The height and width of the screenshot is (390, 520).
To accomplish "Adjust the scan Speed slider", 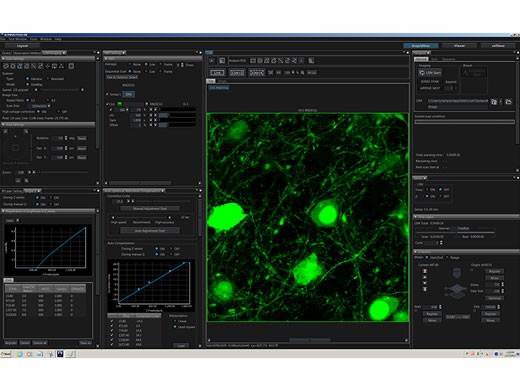I will (59, 90).
